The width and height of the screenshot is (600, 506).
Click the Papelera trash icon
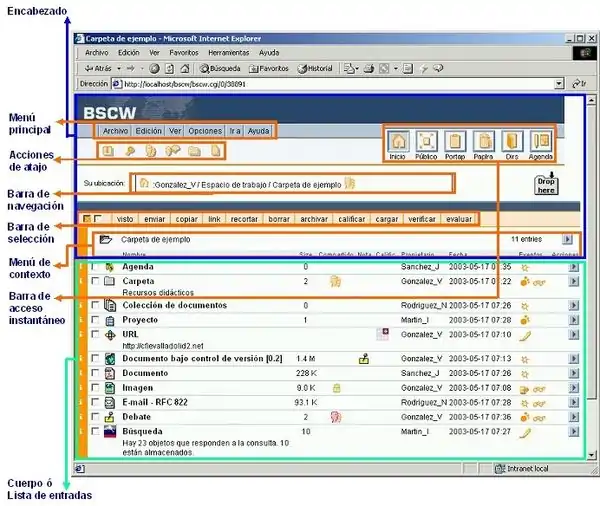(x=484, y=140)
